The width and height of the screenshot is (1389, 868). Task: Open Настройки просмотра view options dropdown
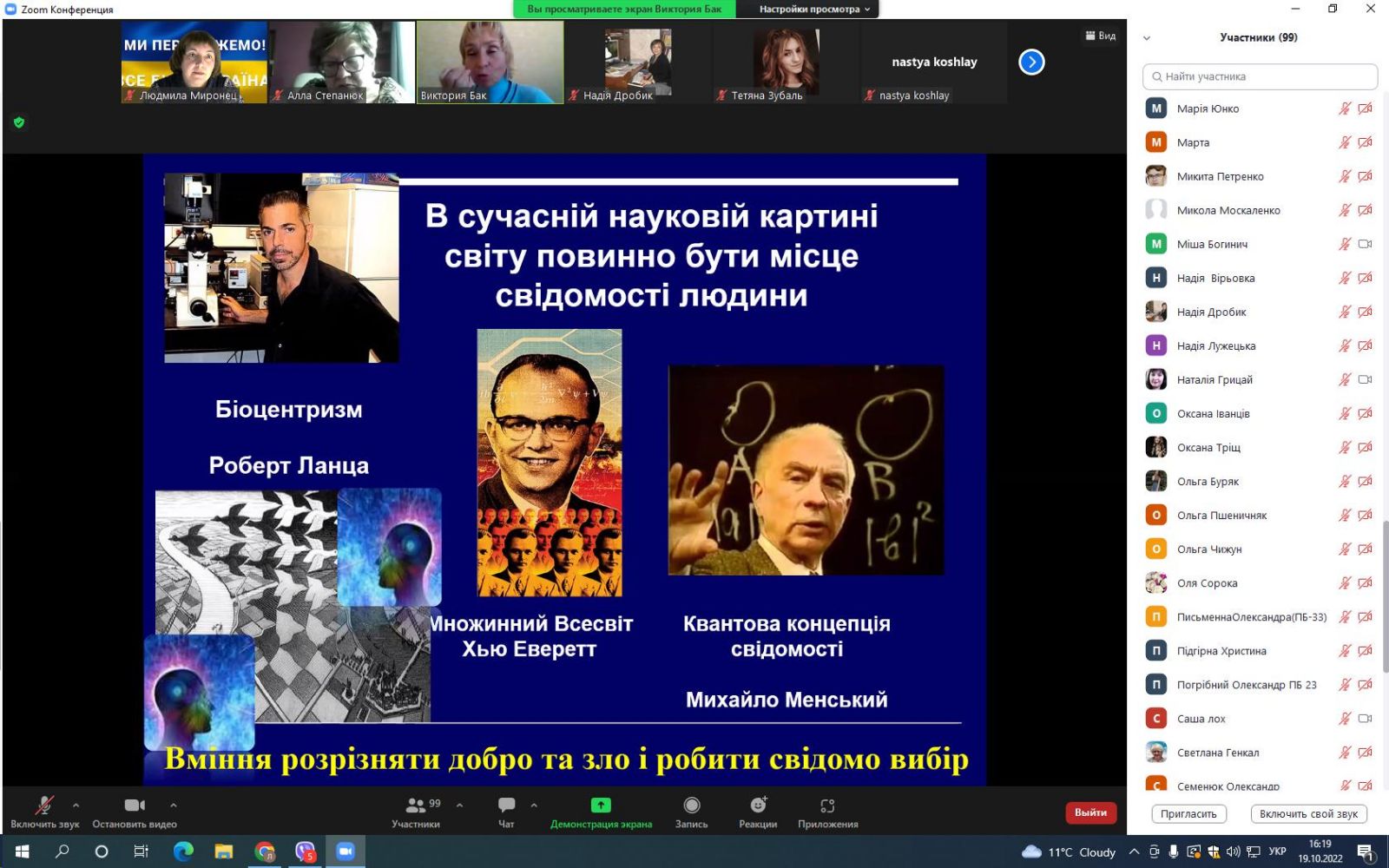(x=813, y=10)
